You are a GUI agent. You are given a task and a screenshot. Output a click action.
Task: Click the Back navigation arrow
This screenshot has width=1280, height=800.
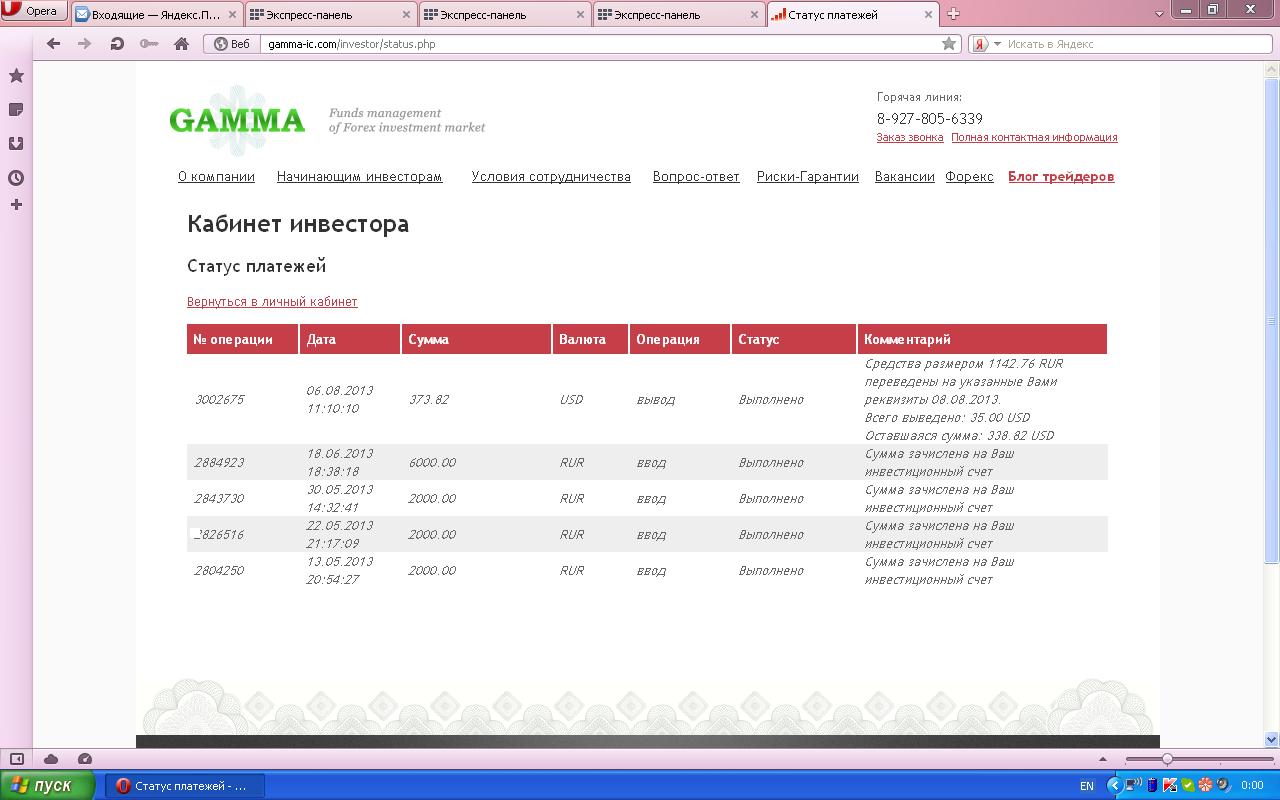point(54,44)
